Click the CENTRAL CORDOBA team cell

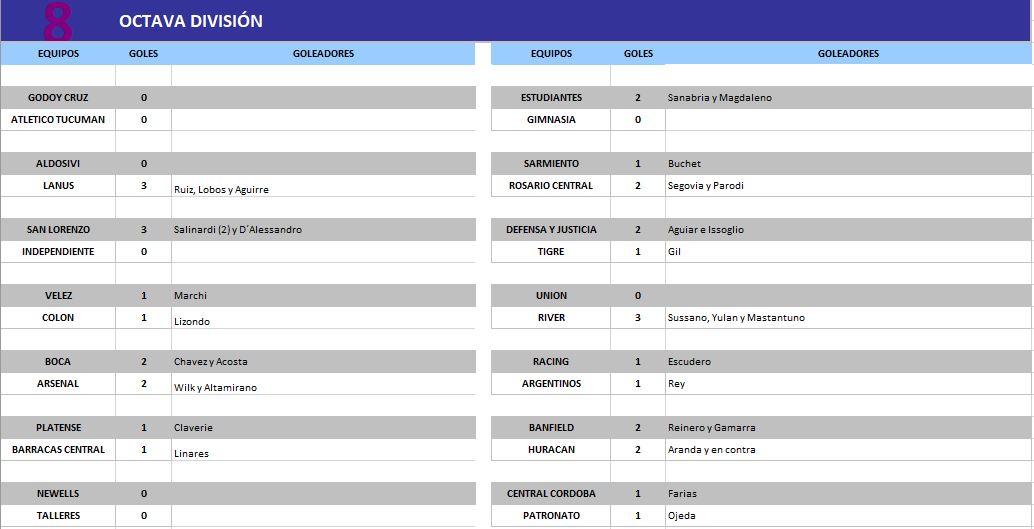[551, 493]
